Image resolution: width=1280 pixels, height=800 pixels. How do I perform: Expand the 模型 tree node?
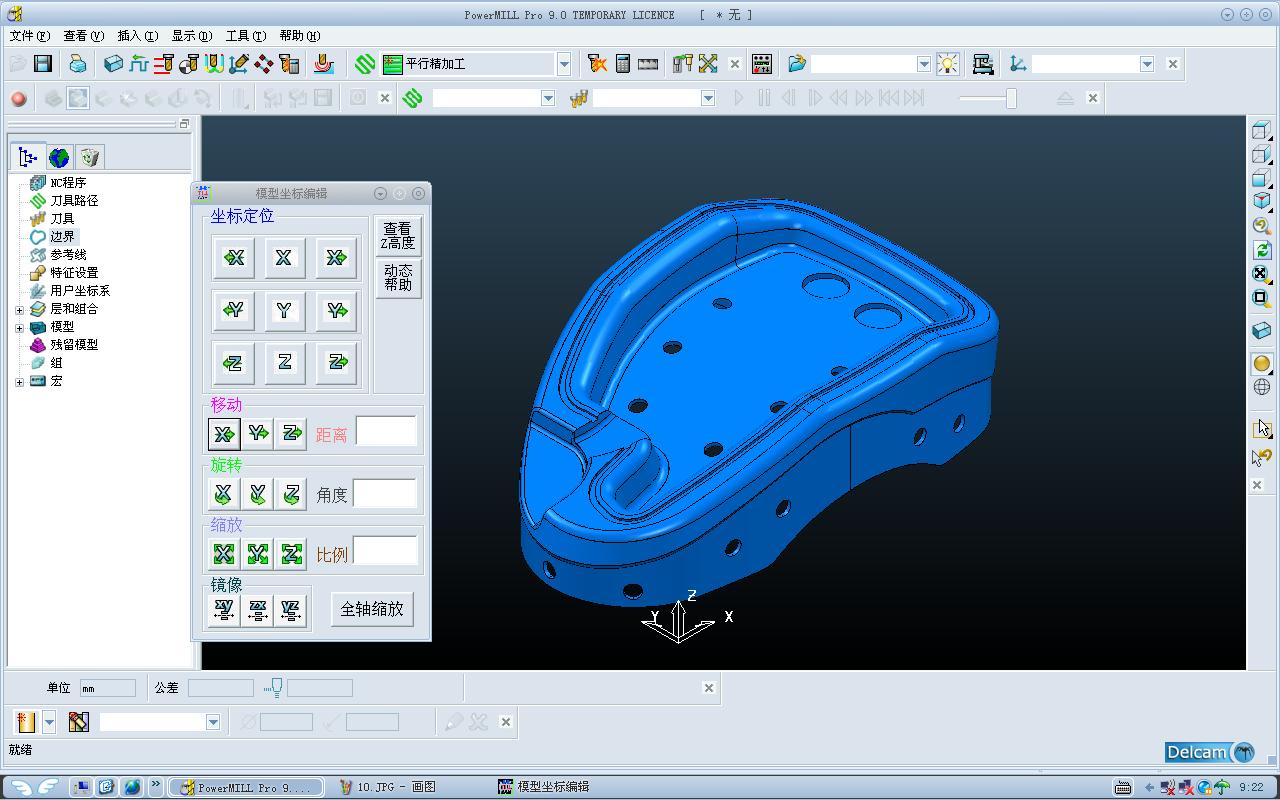click(x=19, y=327)
